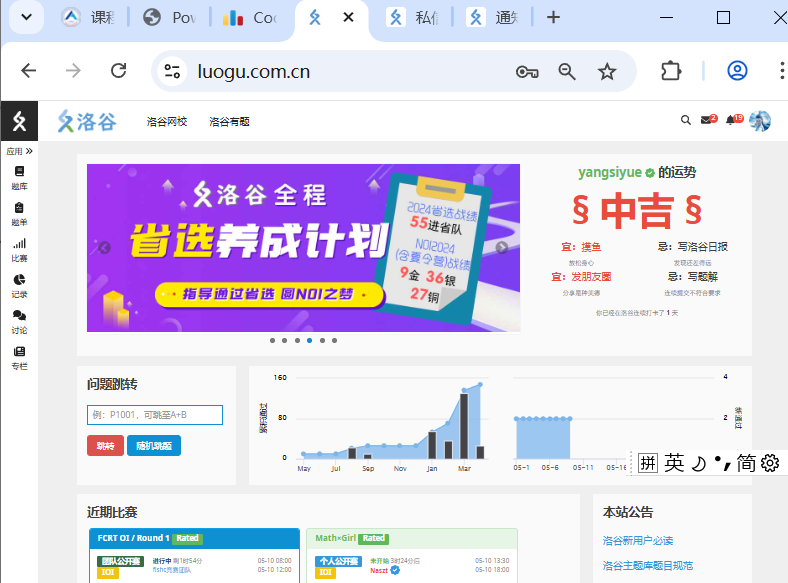Click the blue 随机跳题 button
The width and height of the screenshot is (788, 583).
click(154, 446)
